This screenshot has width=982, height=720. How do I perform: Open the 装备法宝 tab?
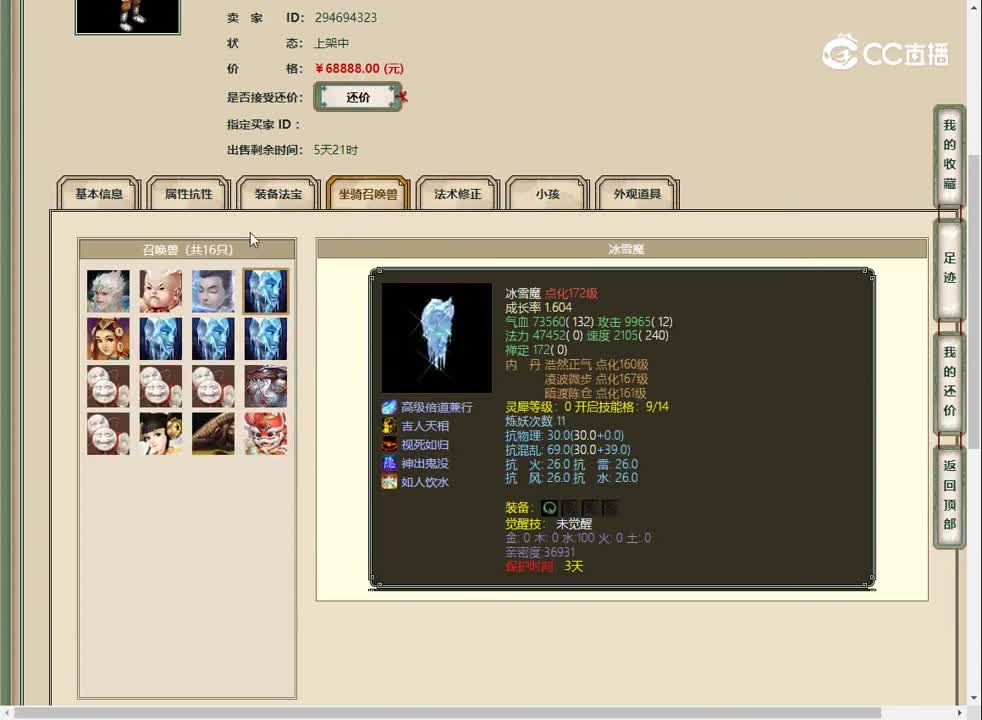click(278, 193)
